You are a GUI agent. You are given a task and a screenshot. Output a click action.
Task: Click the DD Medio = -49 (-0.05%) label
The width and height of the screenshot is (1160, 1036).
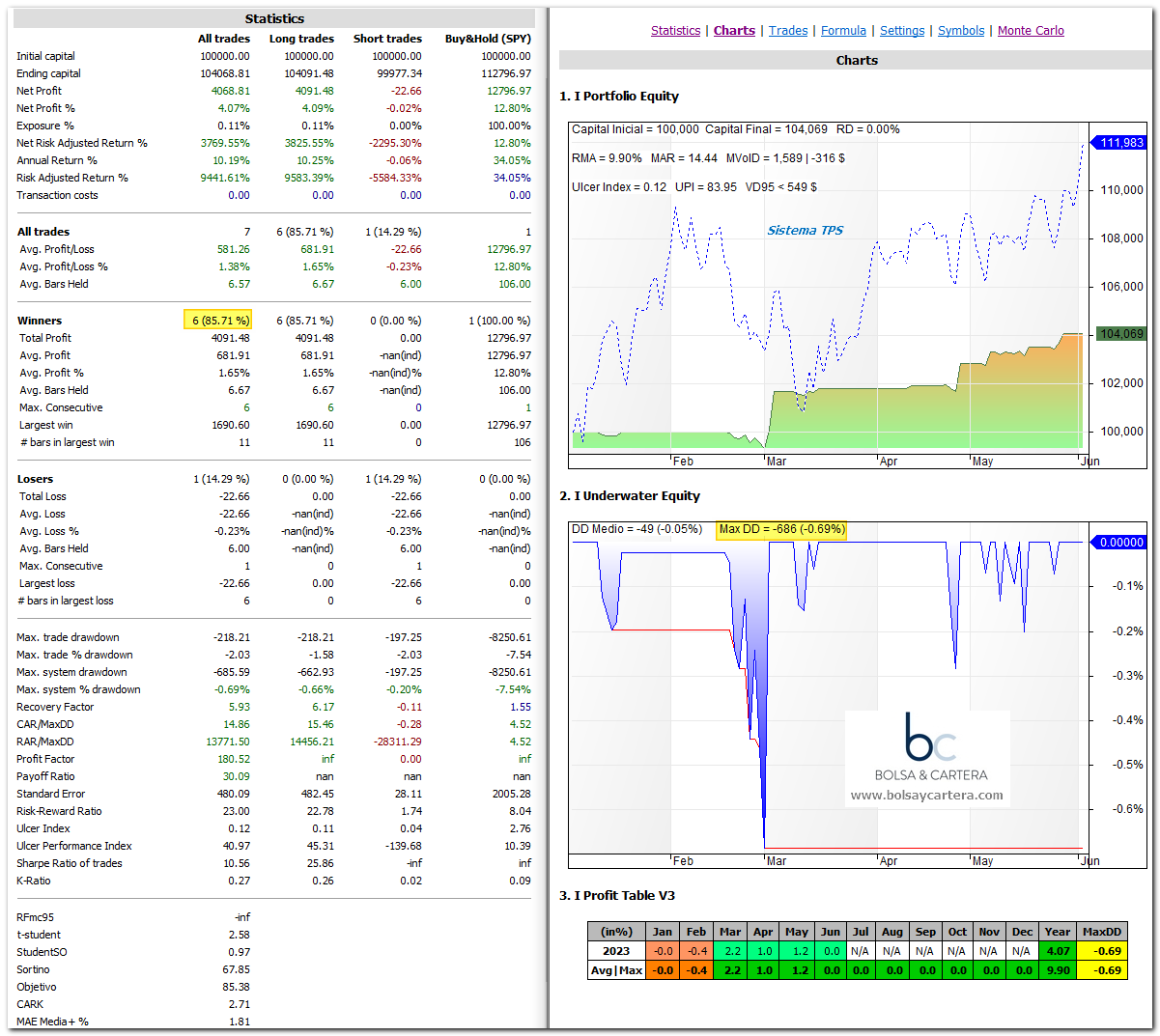point(637,529)
